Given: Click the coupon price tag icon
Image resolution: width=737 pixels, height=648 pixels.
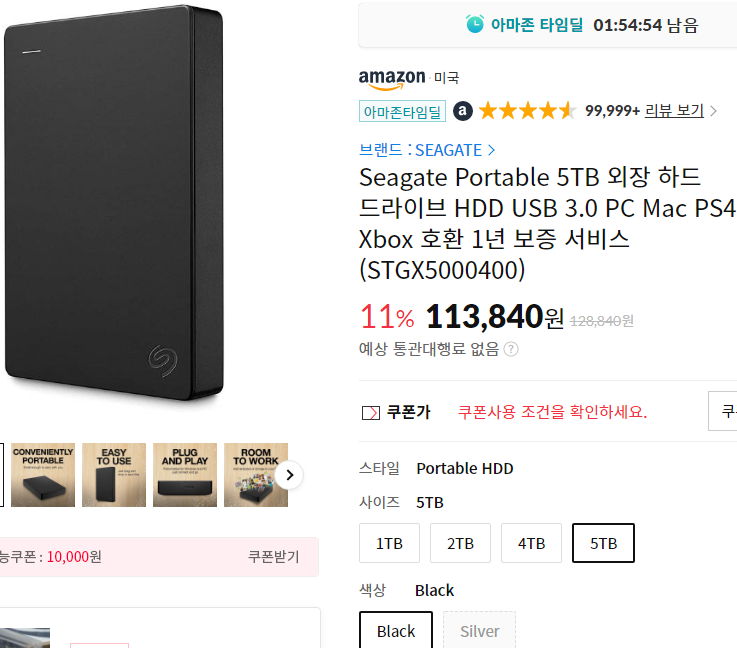Looking at the screenshot, I should click(370, 413).
